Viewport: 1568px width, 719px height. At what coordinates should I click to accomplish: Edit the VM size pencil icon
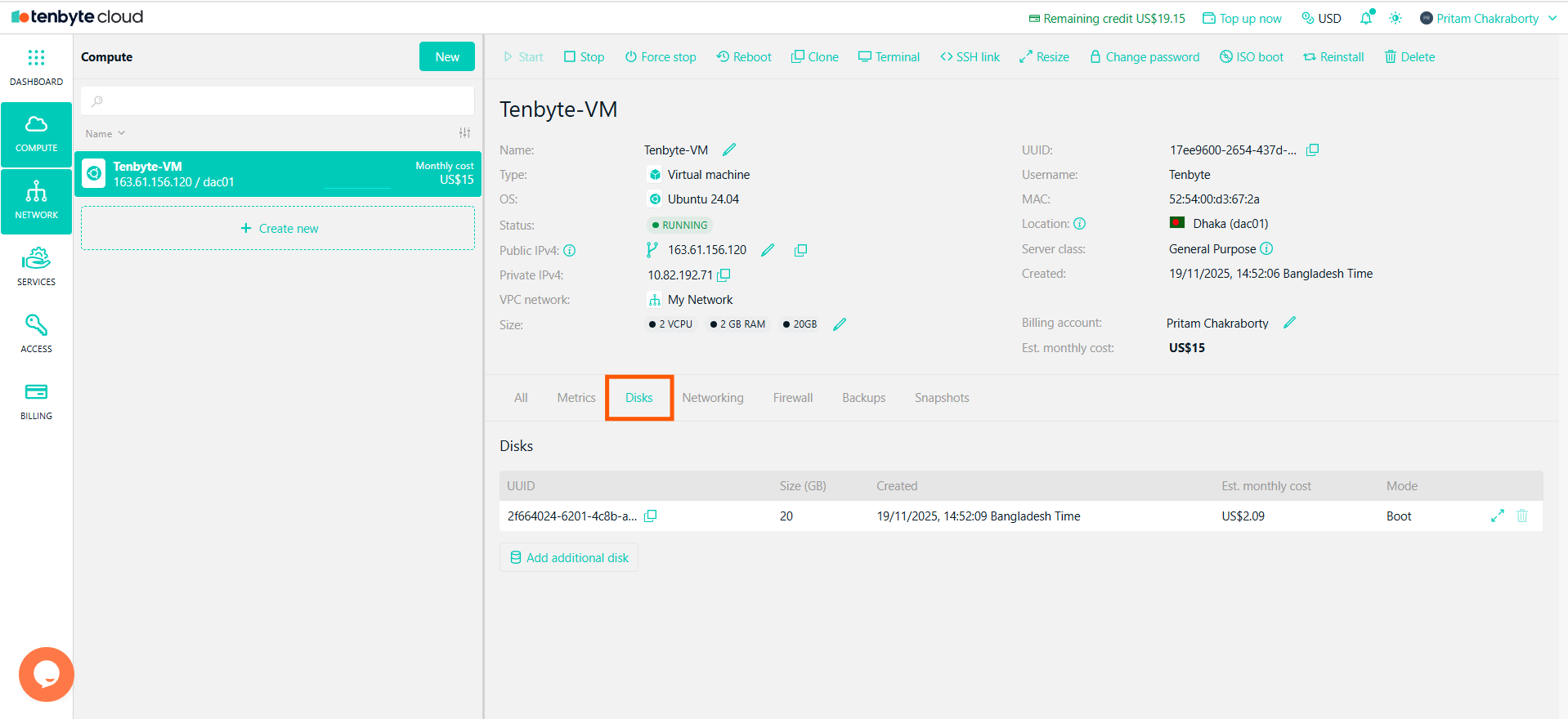840,324
